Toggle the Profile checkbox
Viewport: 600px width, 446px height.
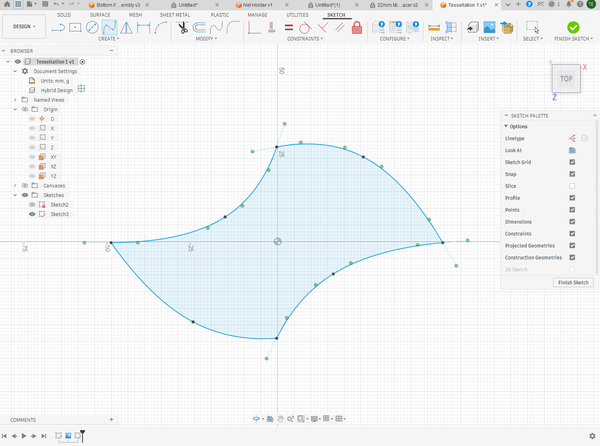(572, 198)
